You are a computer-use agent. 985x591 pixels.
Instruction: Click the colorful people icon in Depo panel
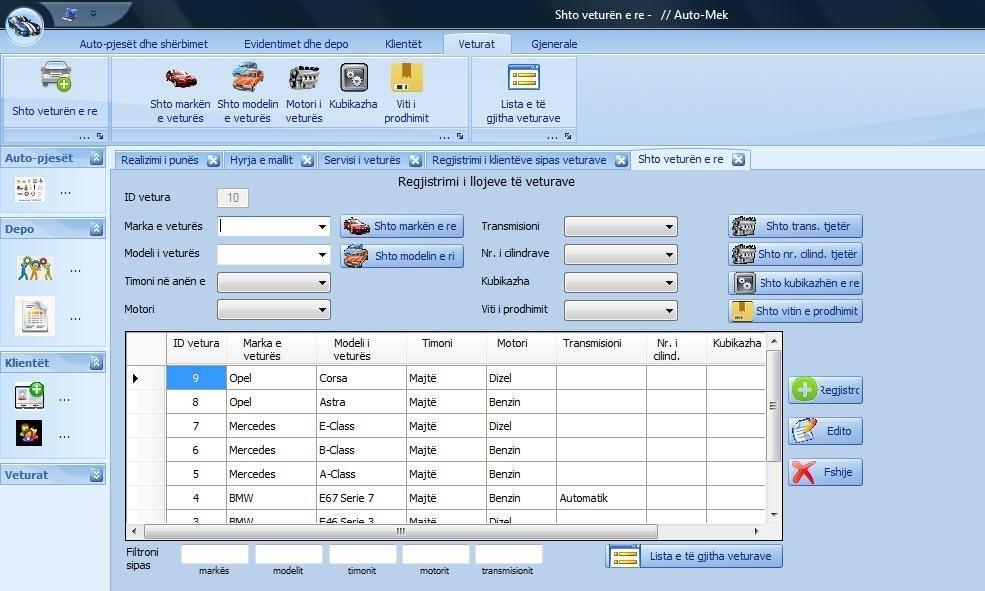pos(35,268)
